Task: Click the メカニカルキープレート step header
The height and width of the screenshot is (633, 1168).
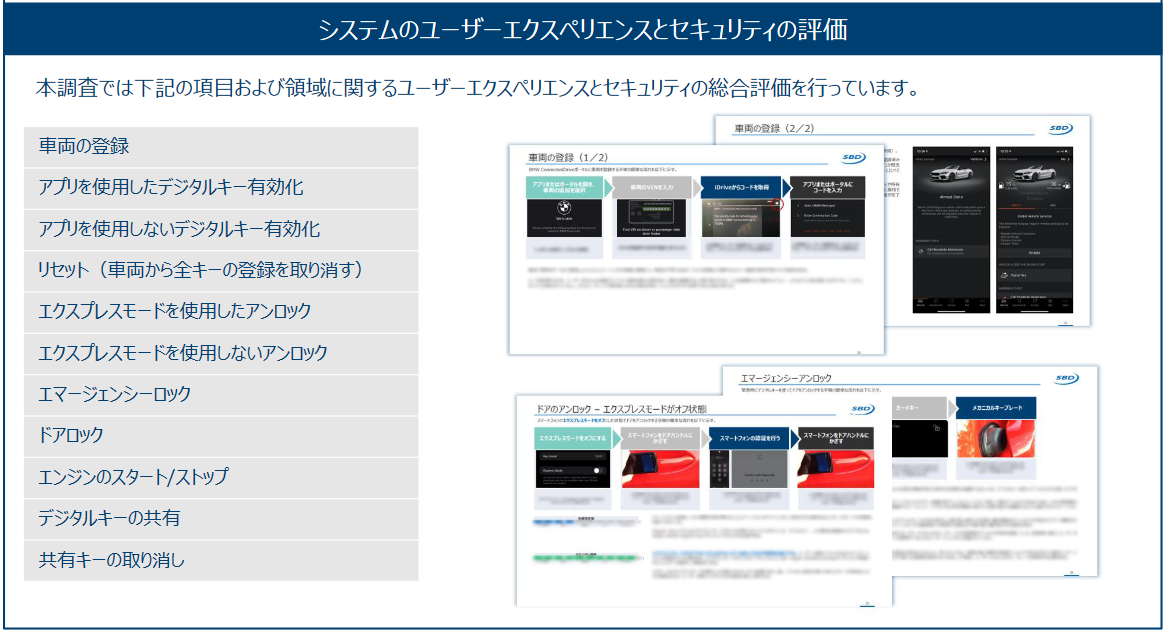Action: coord(993,407)
